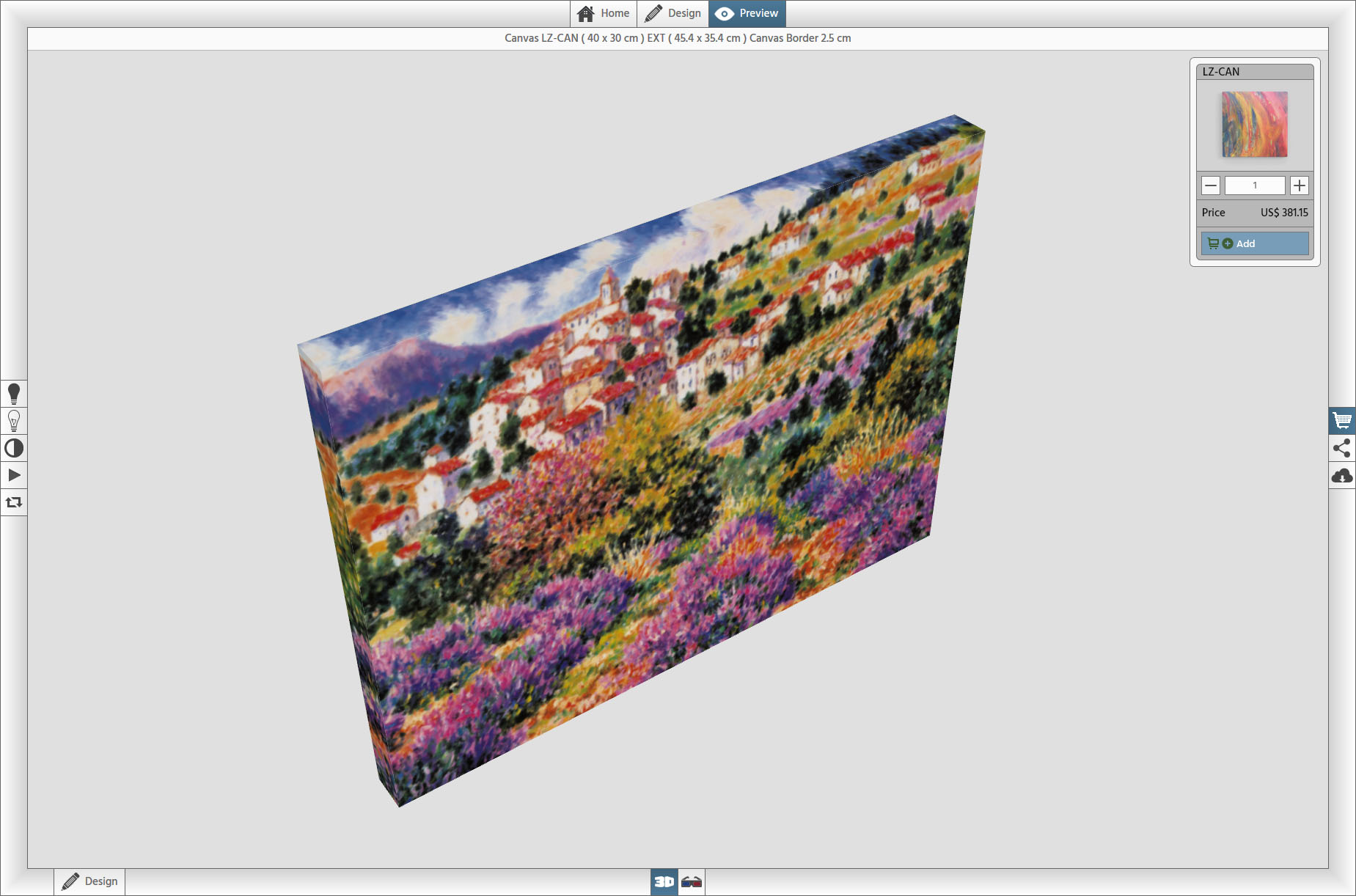This screenshot has height=896, width=1356.
Task: Click the LZ-CAN product thumbnail
Action: coord(1255,124)
